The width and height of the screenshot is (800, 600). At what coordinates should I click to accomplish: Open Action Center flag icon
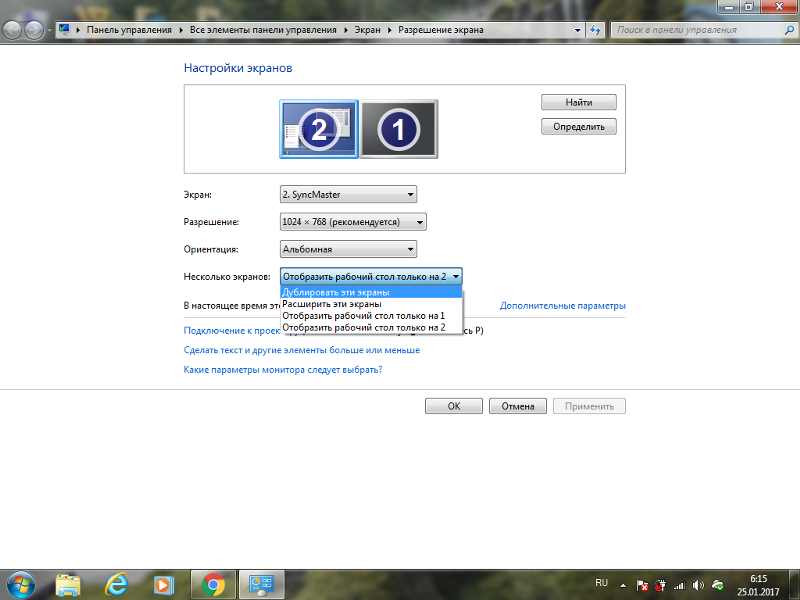tap(642, 585)
